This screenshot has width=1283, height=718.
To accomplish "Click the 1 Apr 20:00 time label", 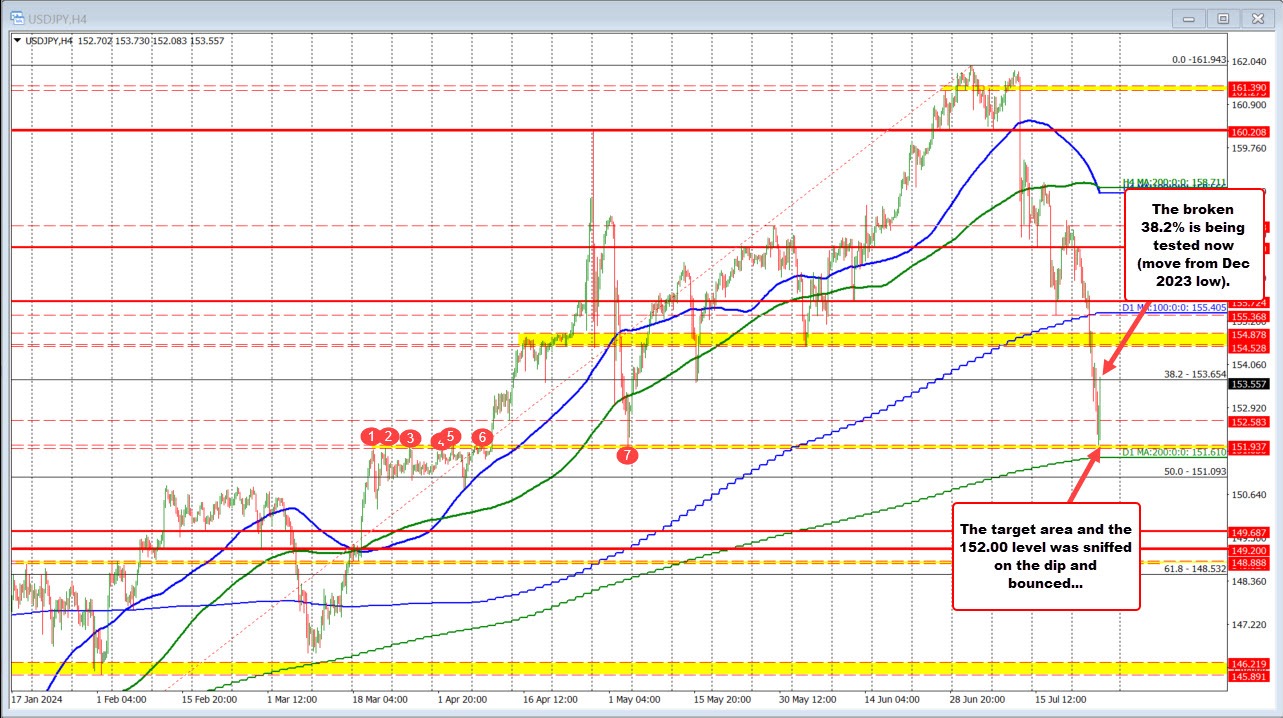I will click(x=462, y=698).
